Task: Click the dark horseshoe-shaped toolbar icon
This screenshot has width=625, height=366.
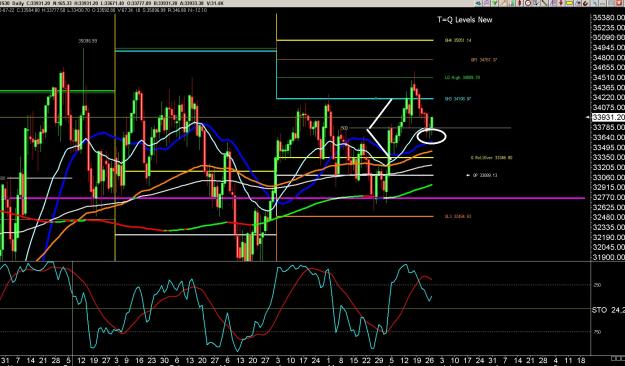Action: coord(585,3)
